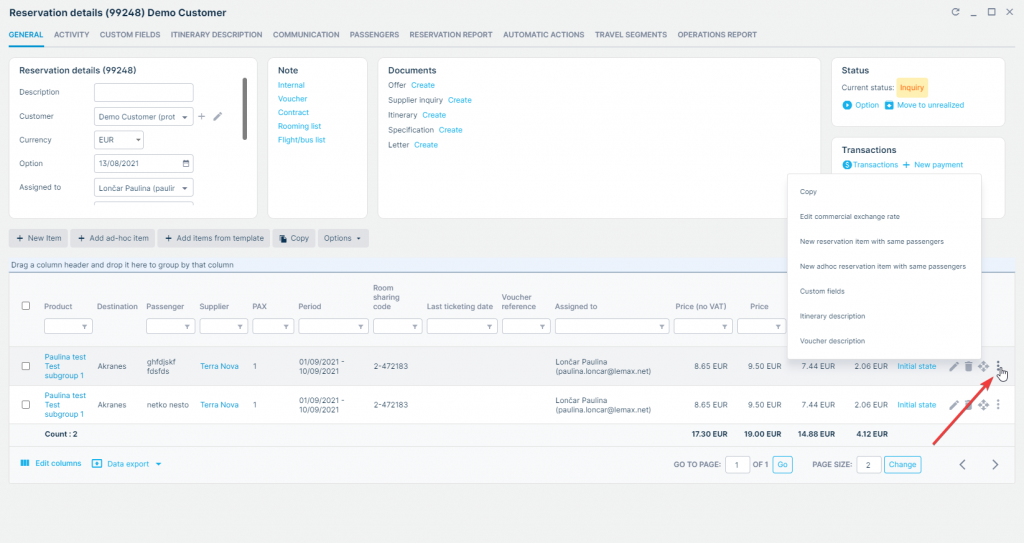Switch to the Travel Segments tab

(631, 35)
